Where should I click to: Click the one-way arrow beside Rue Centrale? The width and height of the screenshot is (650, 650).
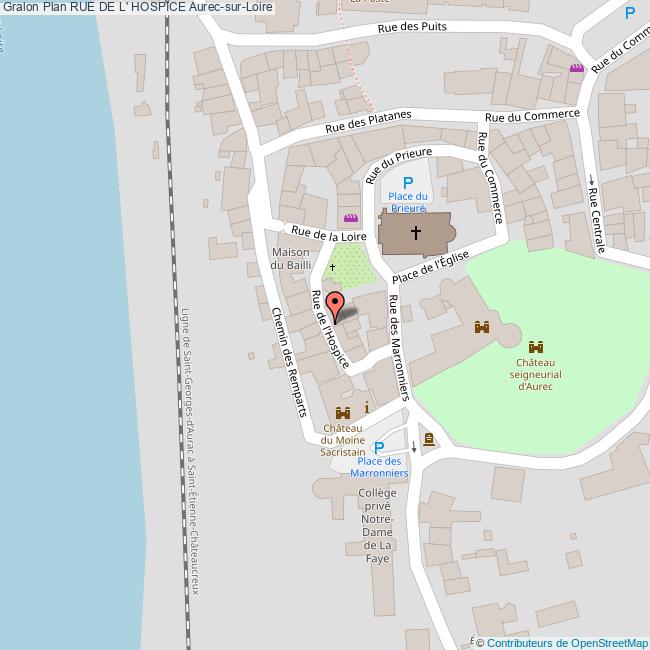tap(592, 181)
